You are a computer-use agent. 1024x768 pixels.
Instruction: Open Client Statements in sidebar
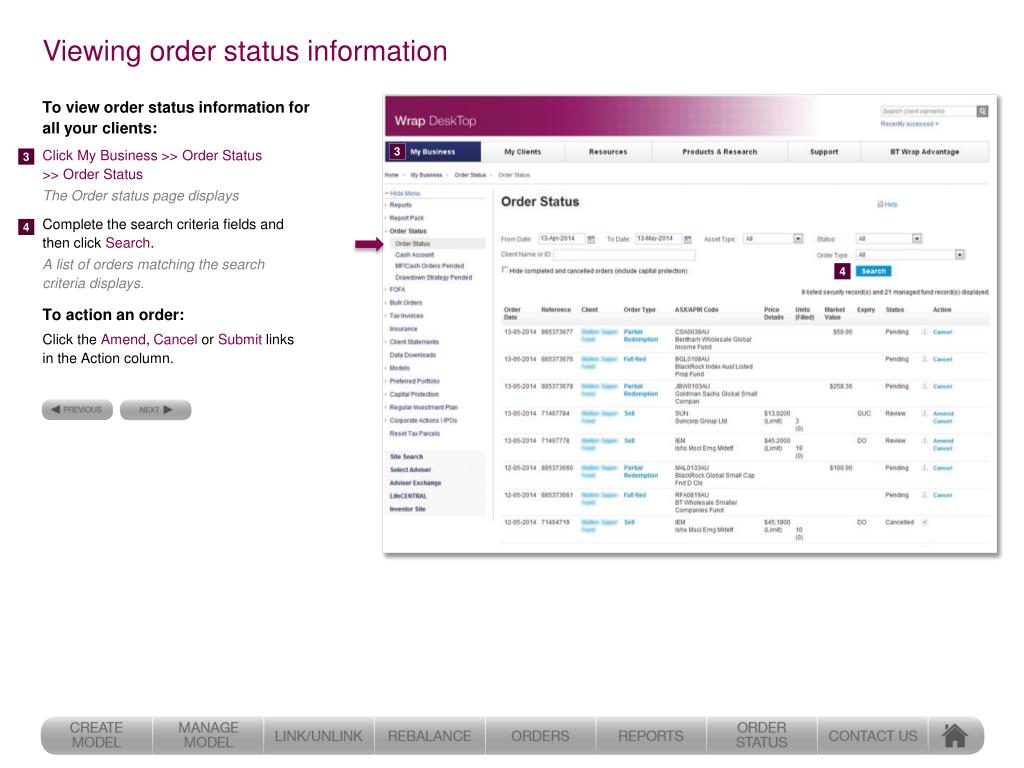414,342
